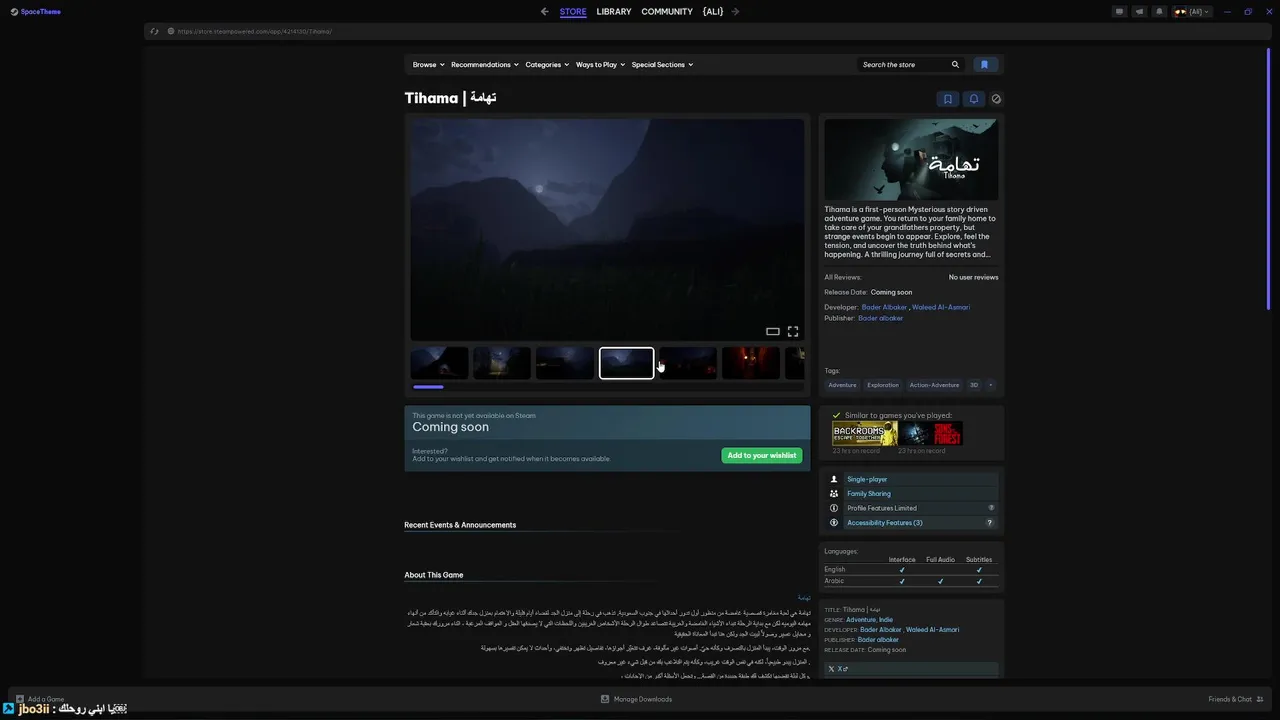Click the reload icon beside URL

[154, 31]
